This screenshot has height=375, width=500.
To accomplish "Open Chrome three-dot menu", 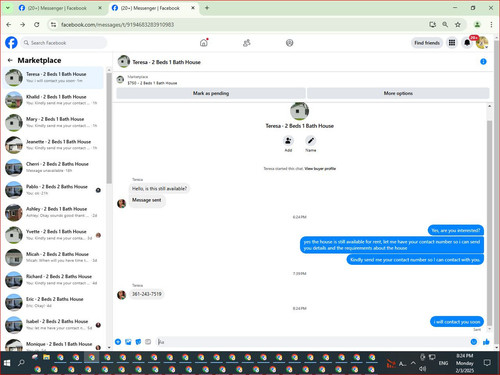I will point(491,24).
